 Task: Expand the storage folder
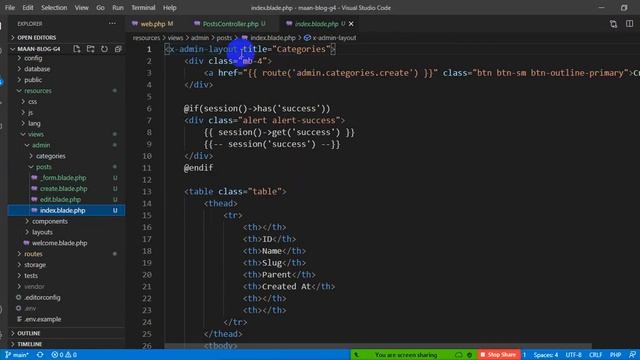coord(35,265)
